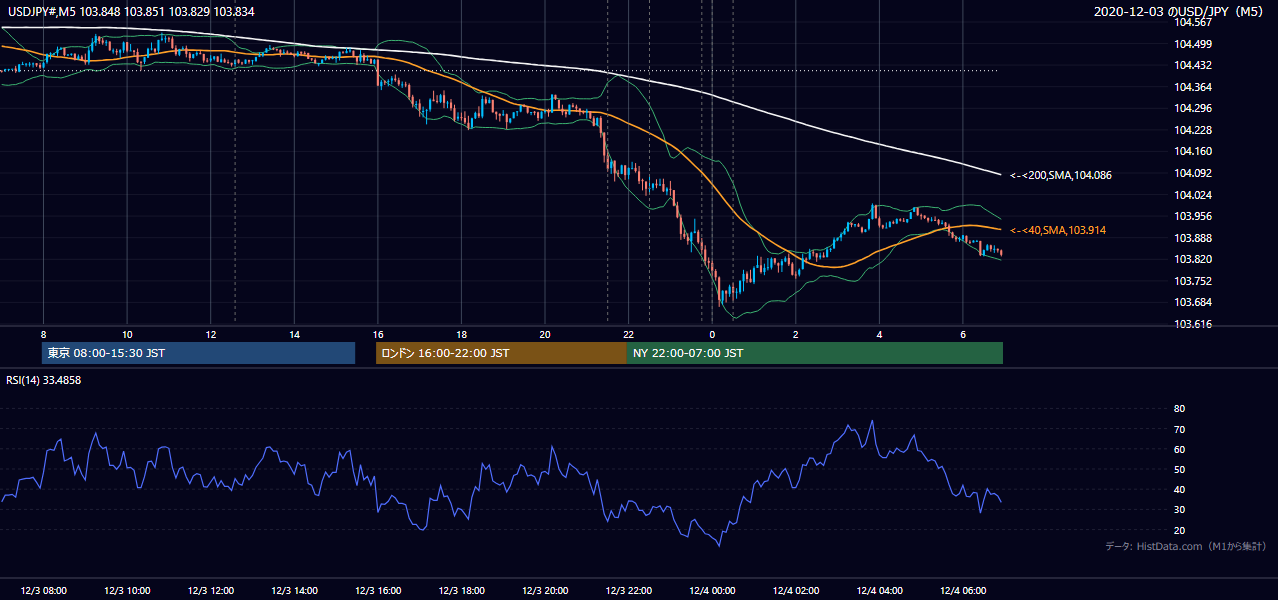Screen dimensions: 1278x600
Task: Click RSI scale value 80
Action: [x=1180, y=409]
